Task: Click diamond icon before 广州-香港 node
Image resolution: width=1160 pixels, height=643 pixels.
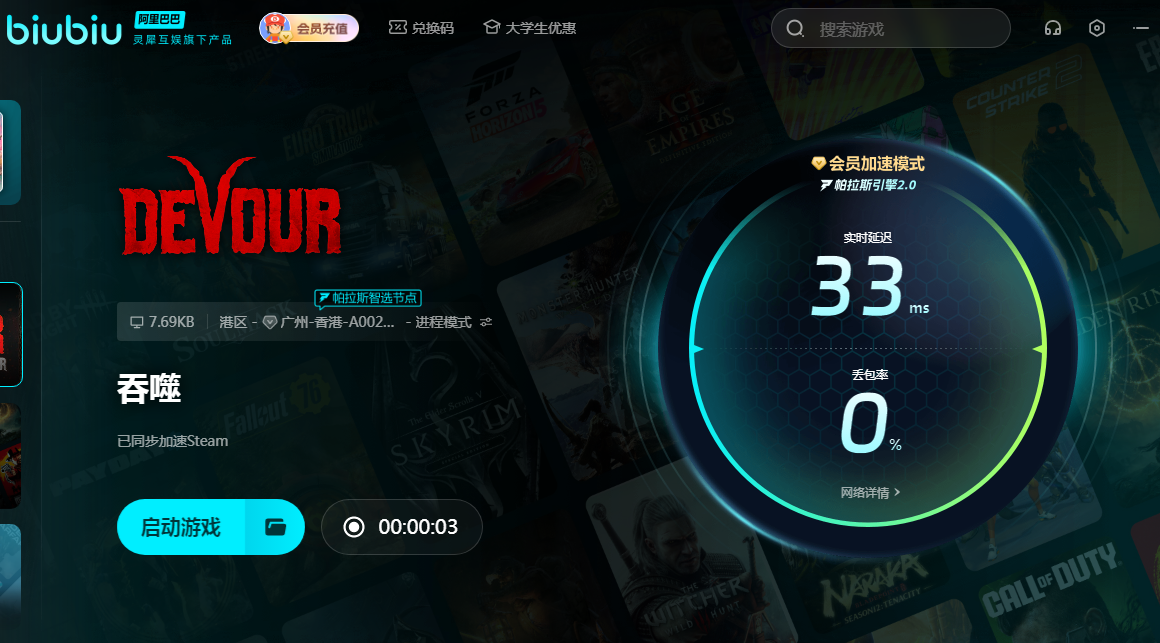Action: point(270,322)
